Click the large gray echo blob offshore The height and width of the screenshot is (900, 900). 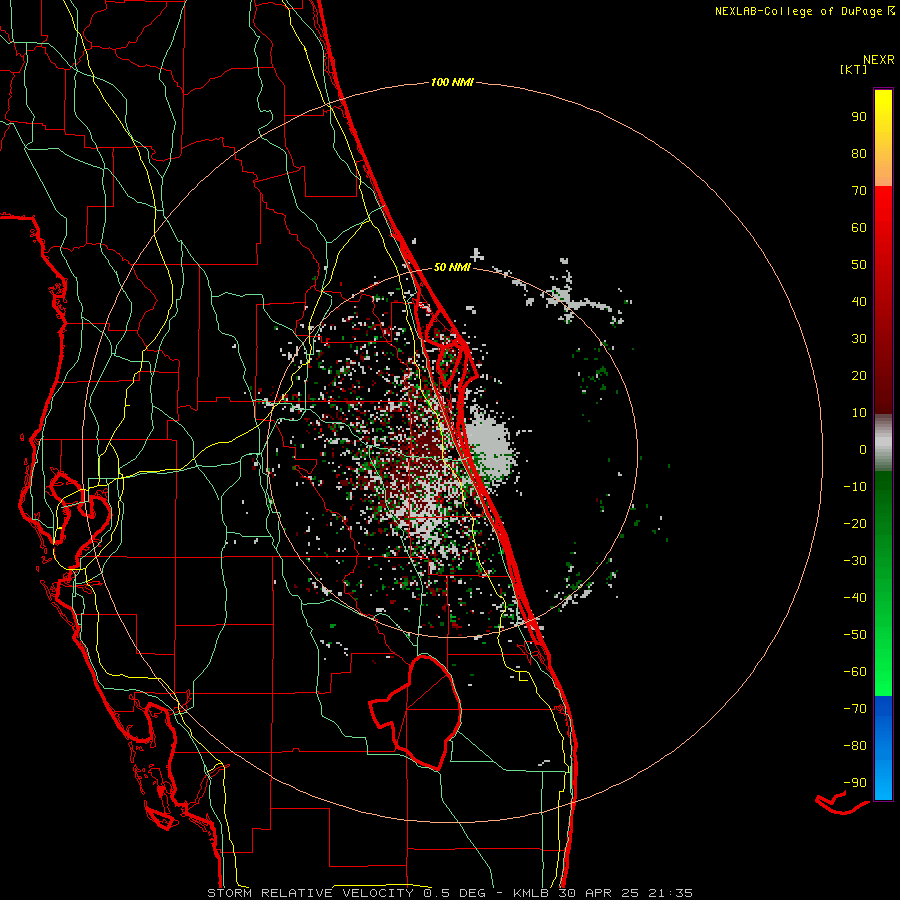click(488, 448)
